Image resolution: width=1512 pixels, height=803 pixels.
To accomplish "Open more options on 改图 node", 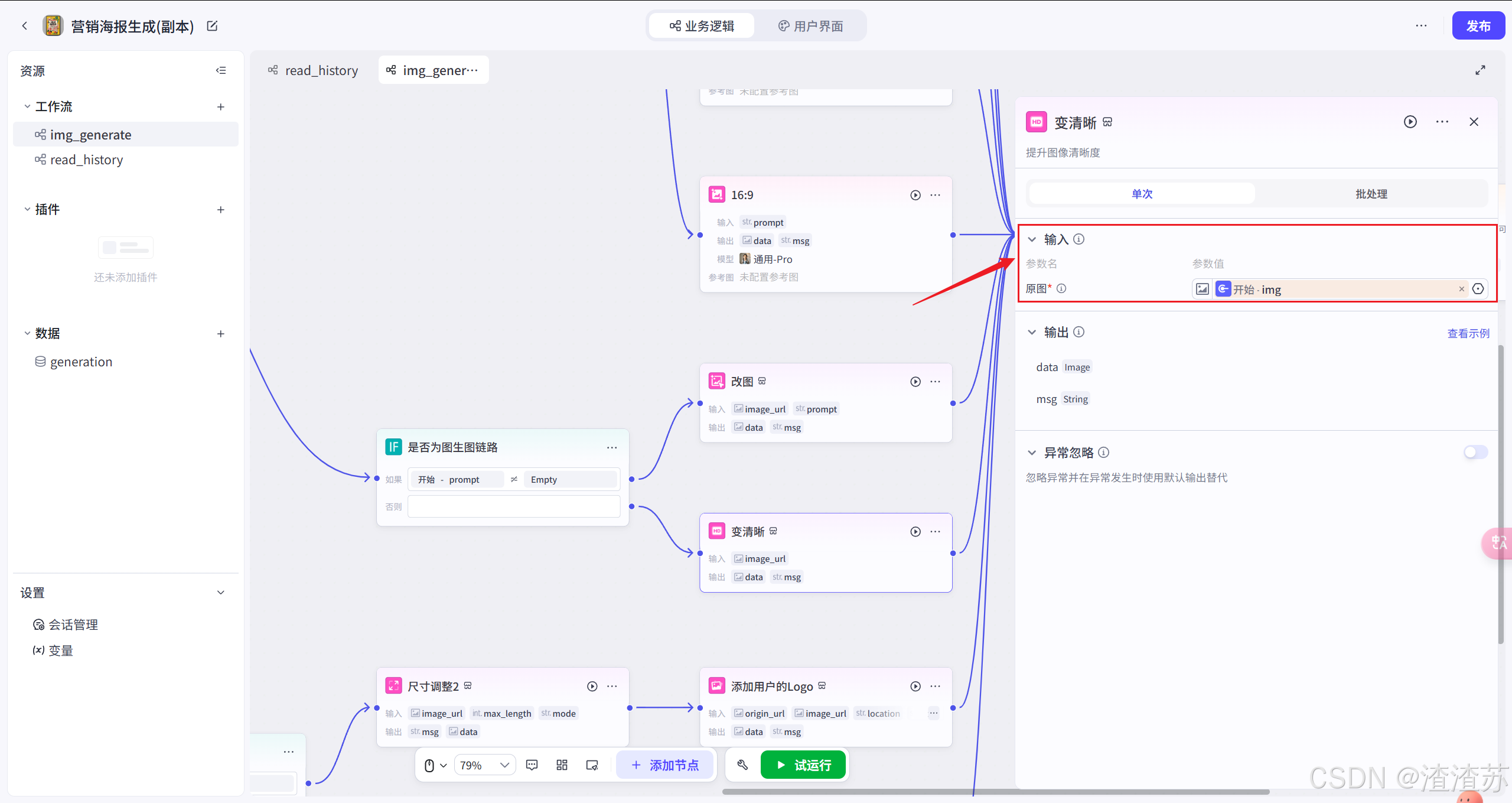I will click(x=935, y=382).
